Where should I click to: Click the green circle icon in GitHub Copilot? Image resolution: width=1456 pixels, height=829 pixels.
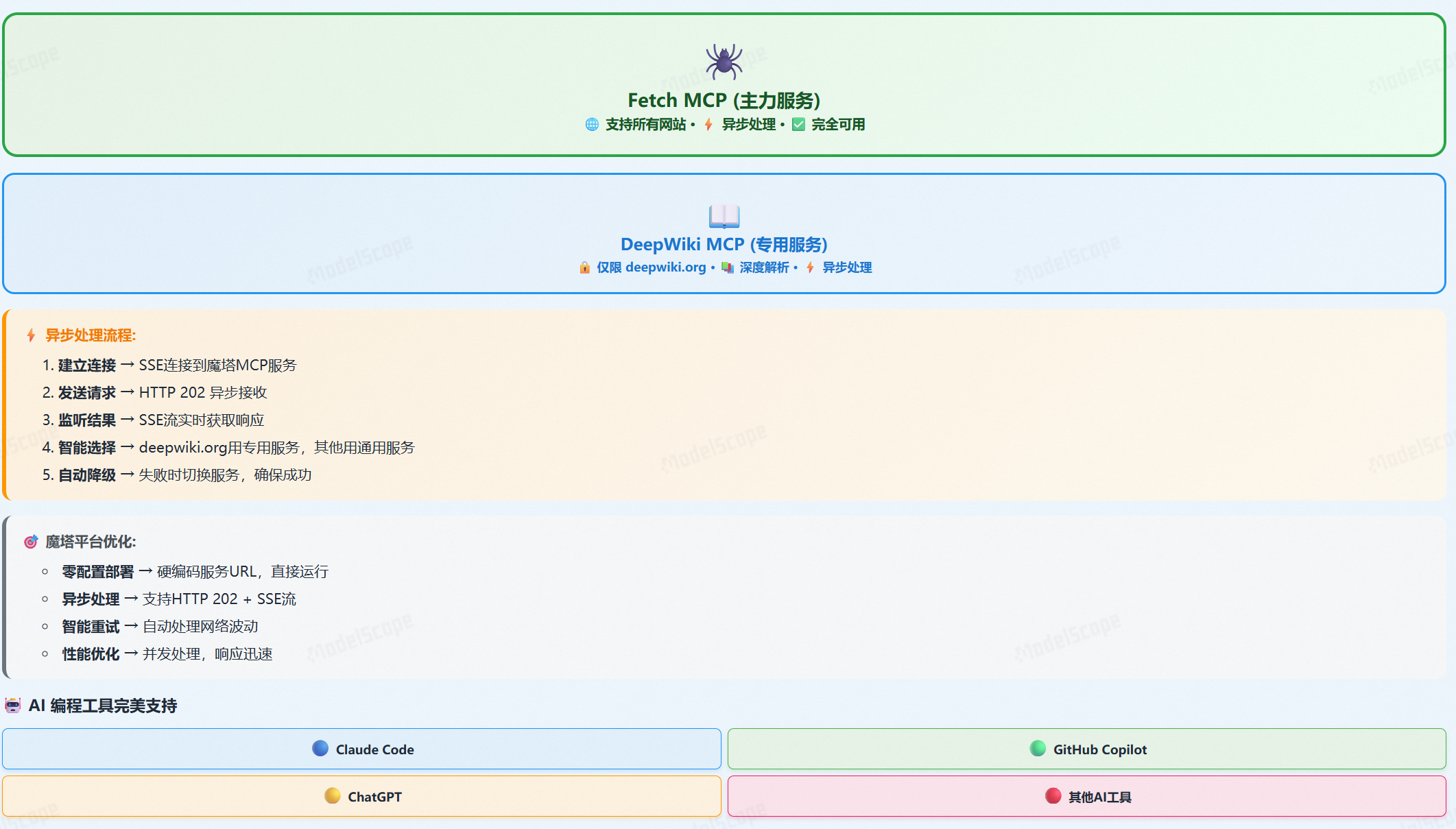click(1038, 748)
